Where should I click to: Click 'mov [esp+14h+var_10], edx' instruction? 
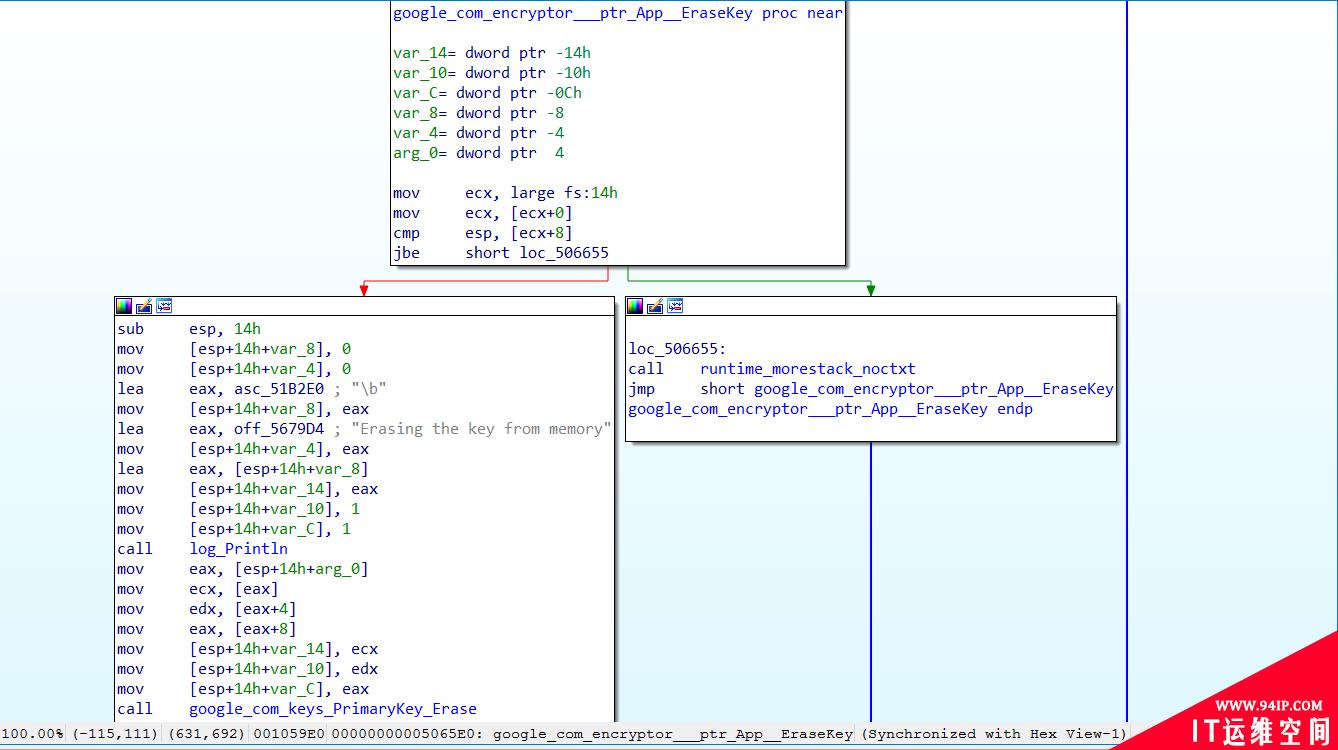pyautogui.click(x=248, y=669)
